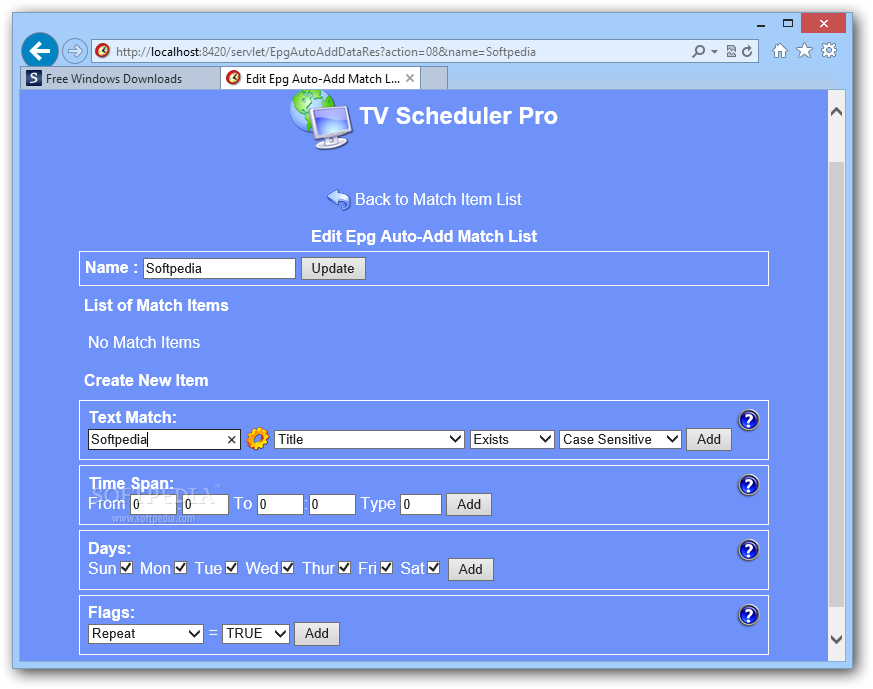Click the Type input field
Viewport: 873px width, 689px height.
421,504
